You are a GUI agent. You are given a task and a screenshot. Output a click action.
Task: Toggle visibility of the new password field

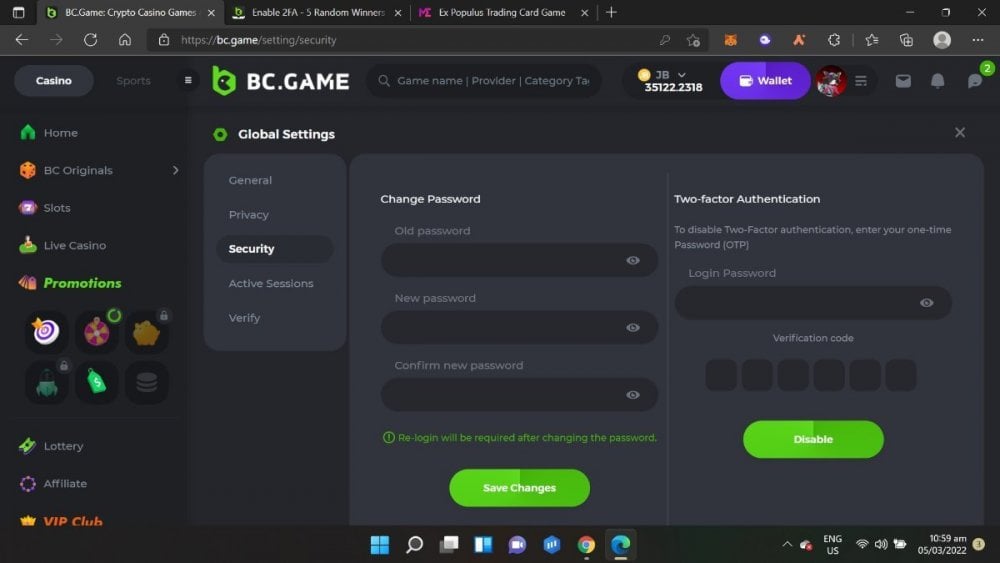[633, 327]
